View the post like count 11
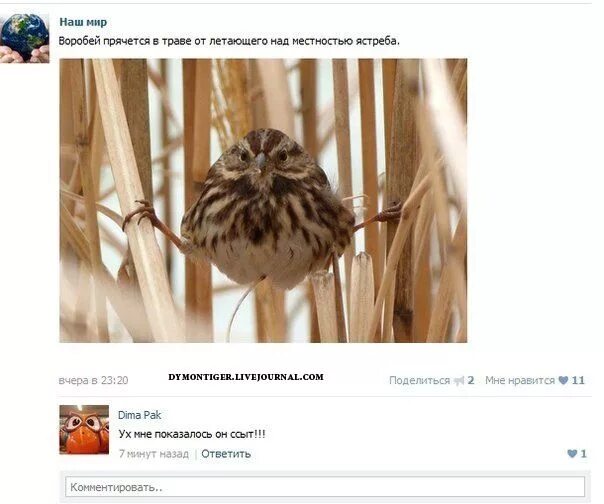The image size is (604, 504). click(578, 380)
